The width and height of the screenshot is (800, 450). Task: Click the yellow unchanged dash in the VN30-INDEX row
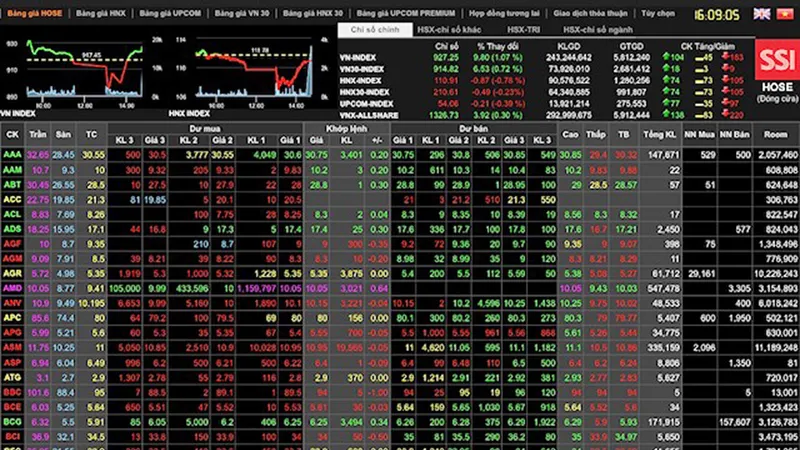[699, 69]
